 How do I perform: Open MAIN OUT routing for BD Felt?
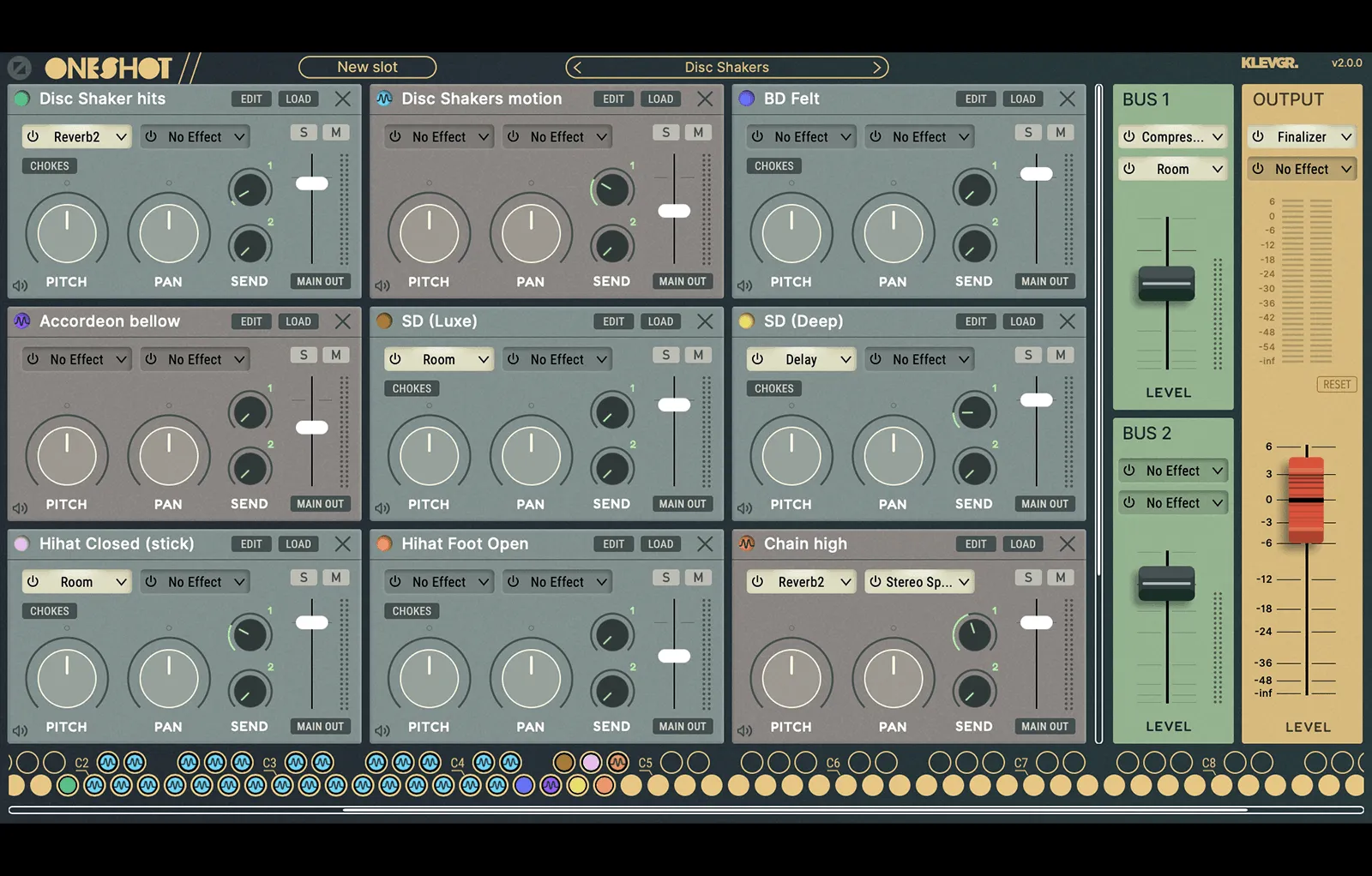click(1045, 281)
